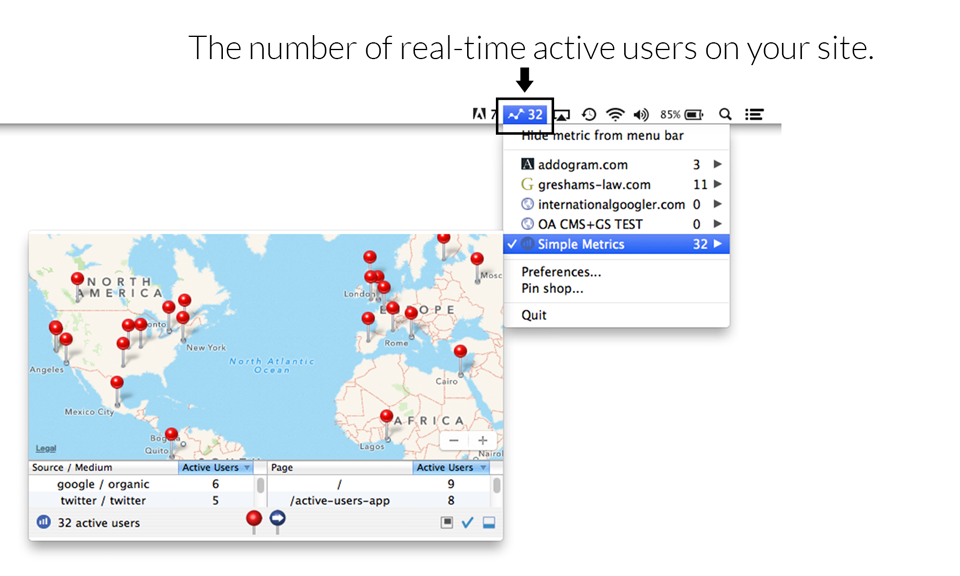Click the gray square window icon in bottom bar
Viewport: 960px width, 576px height.
447,522
